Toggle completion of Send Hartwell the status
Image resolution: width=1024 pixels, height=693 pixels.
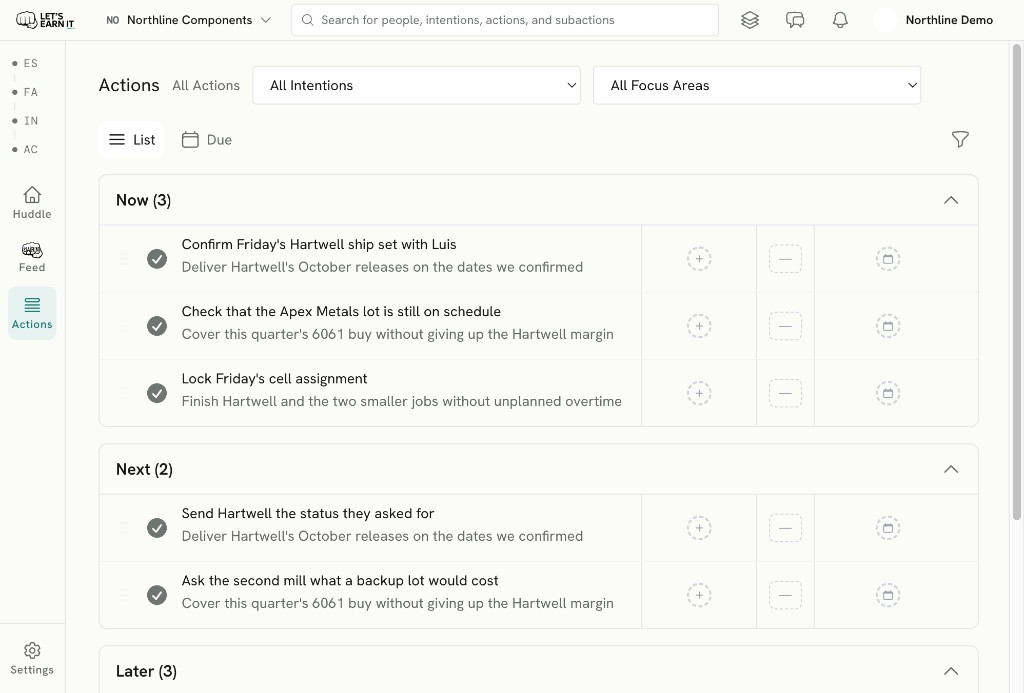157,528
